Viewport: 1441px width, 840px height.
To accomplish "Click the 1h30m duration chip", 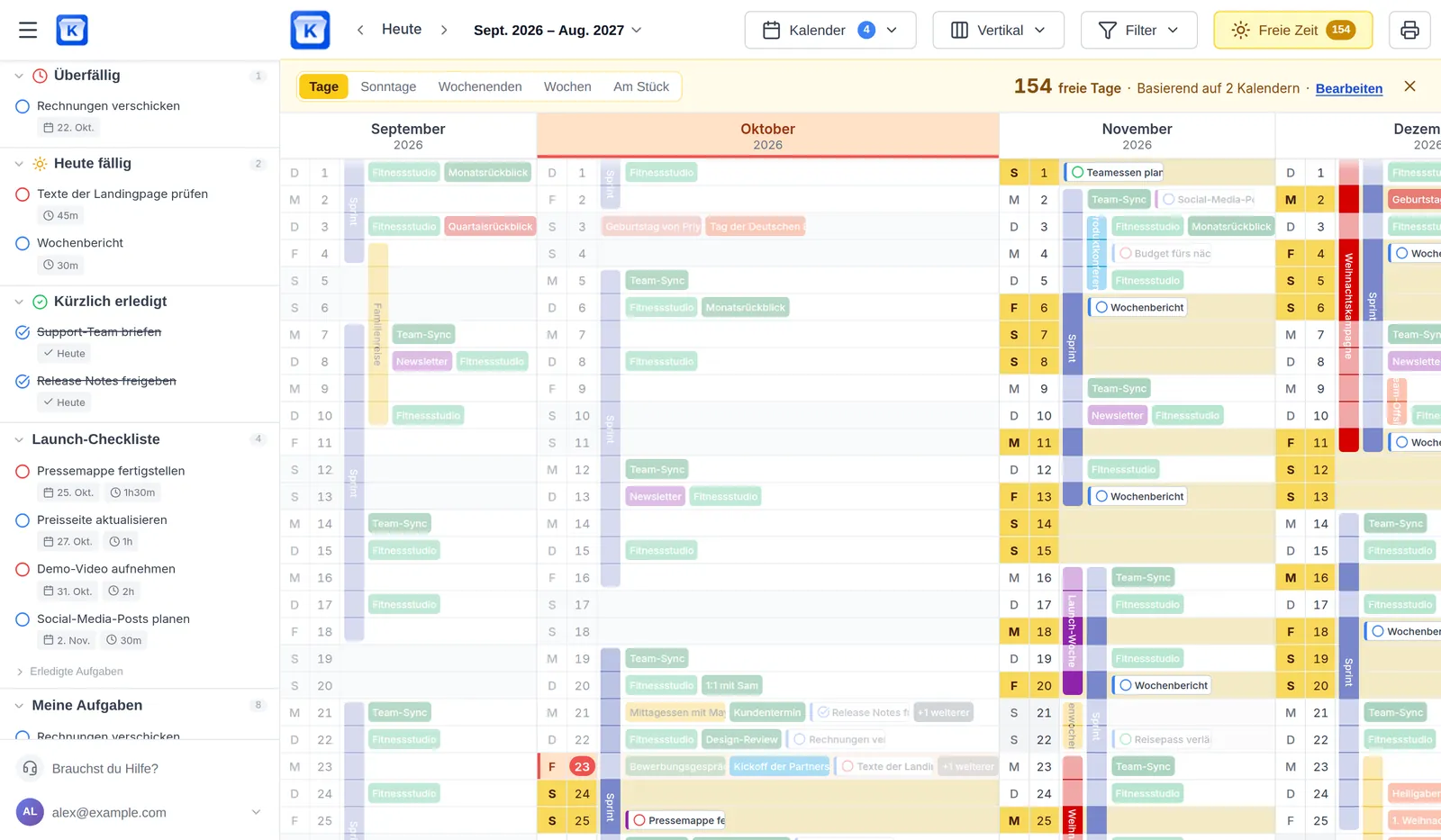I will click(x=132, y=492).
